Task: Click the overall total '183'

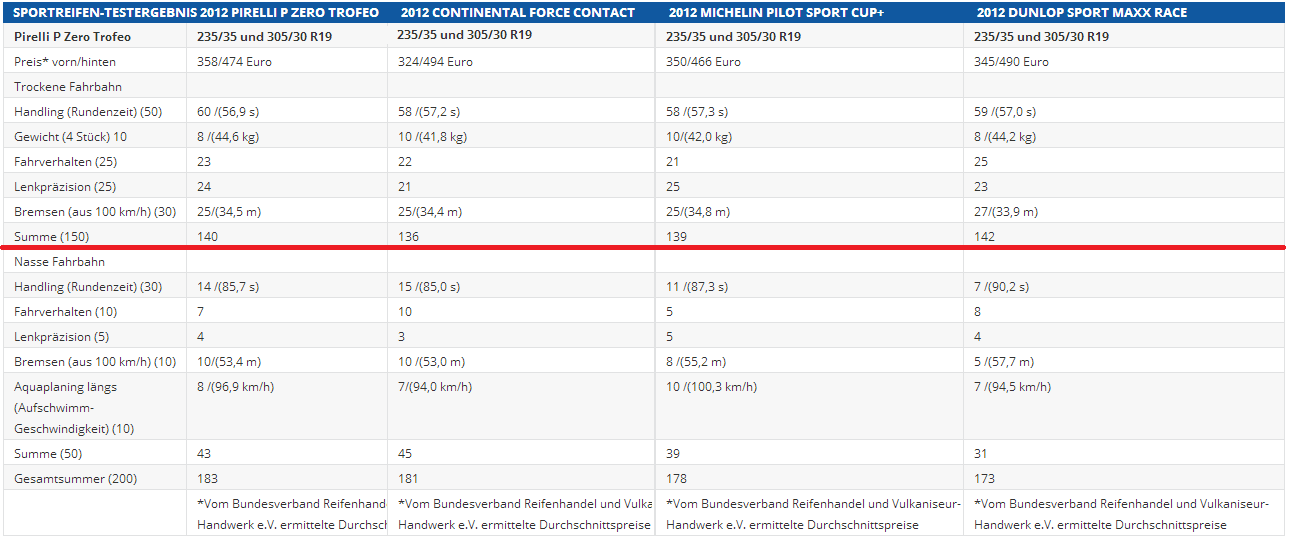Action: tap(208, 479)
